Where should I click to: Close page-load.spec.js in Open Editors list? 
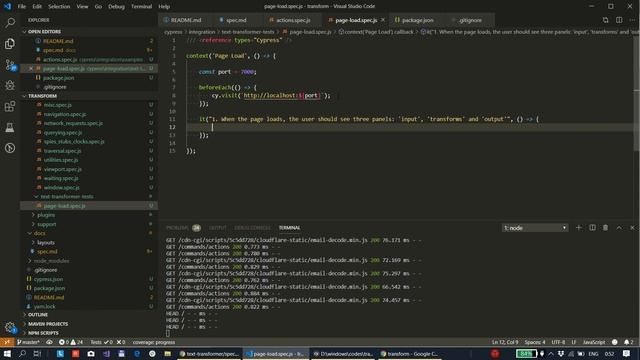(x=31, y=69)
